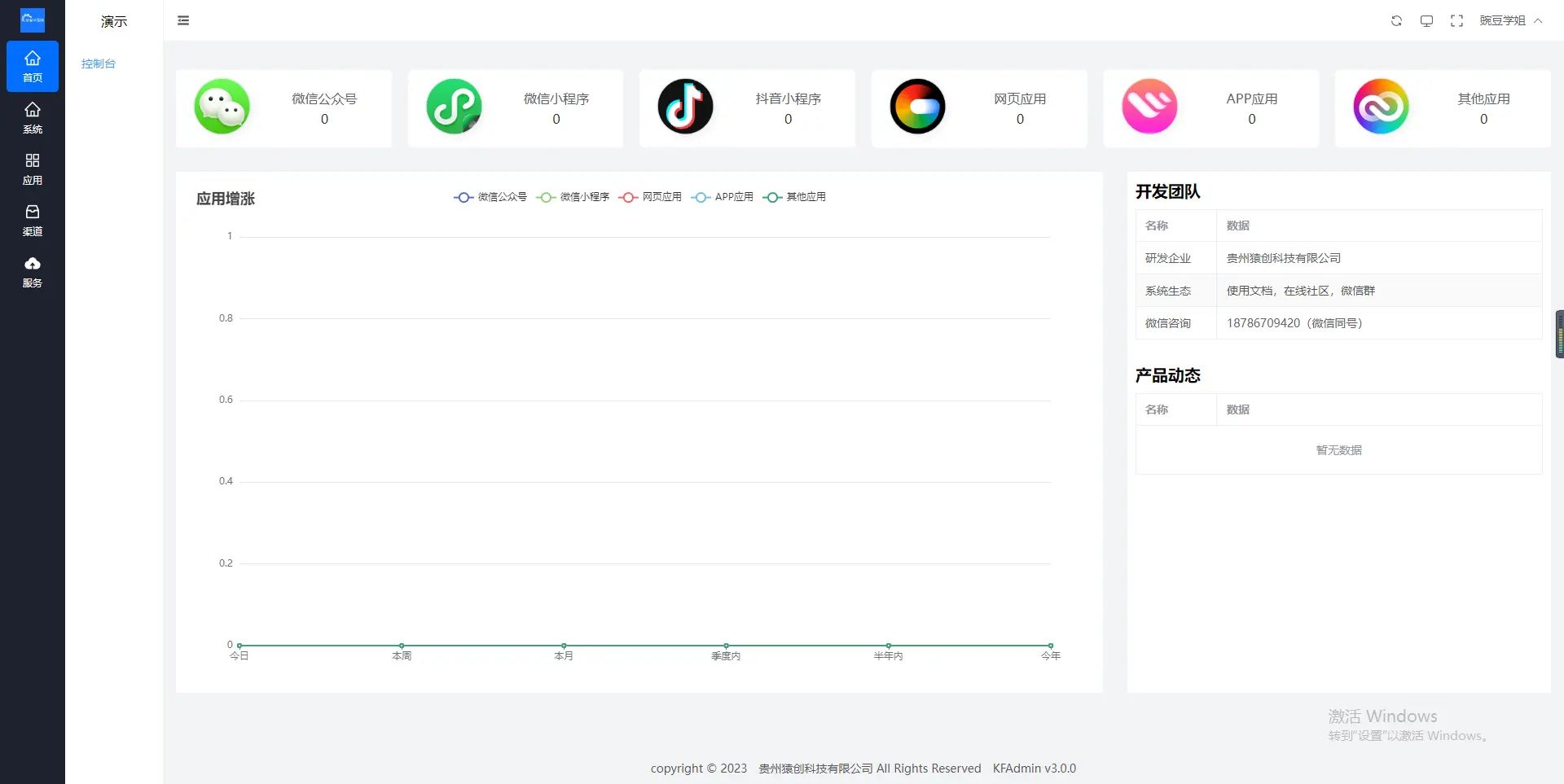Select the 控制台 console menu item
The height and width of the screenshot is (784, 1564).
click(99, 64)
